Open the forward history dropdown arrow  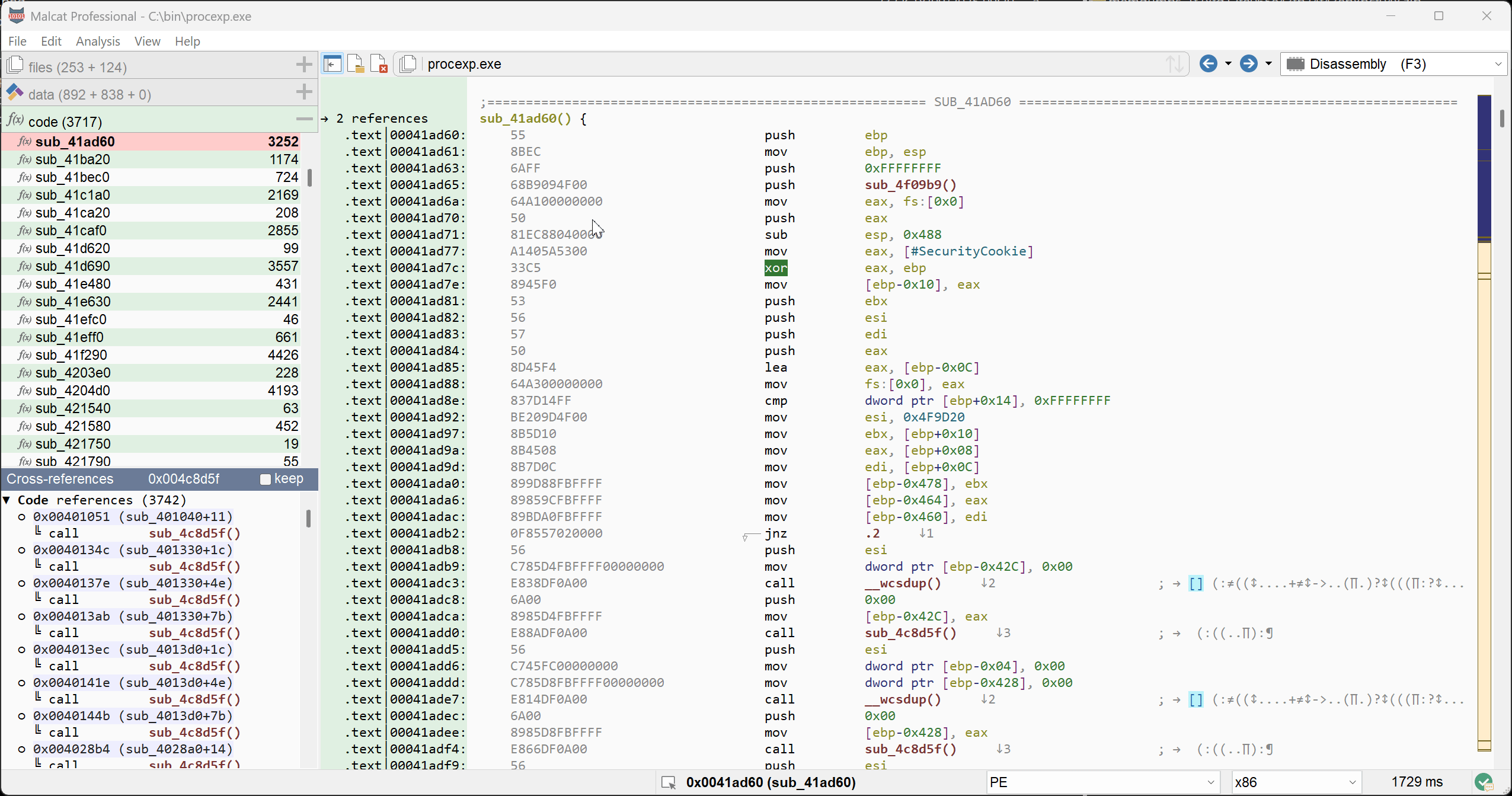coord(1268,63)
